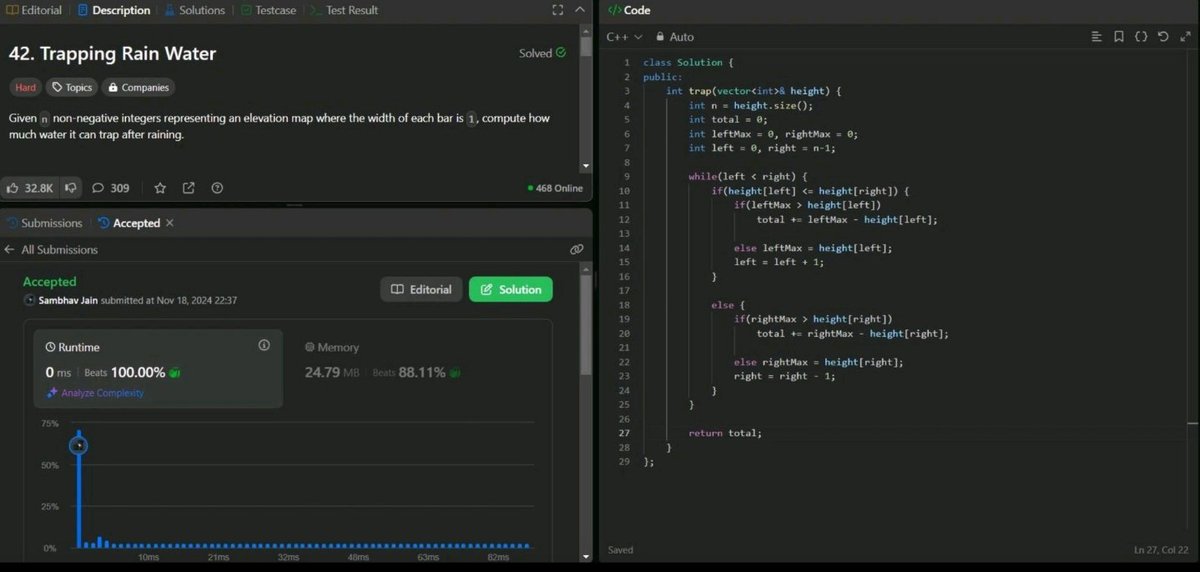Select the Runtime stats card
Image resolution: width=1200 pixels, height=572 pixels.
[x=158, y=369]
